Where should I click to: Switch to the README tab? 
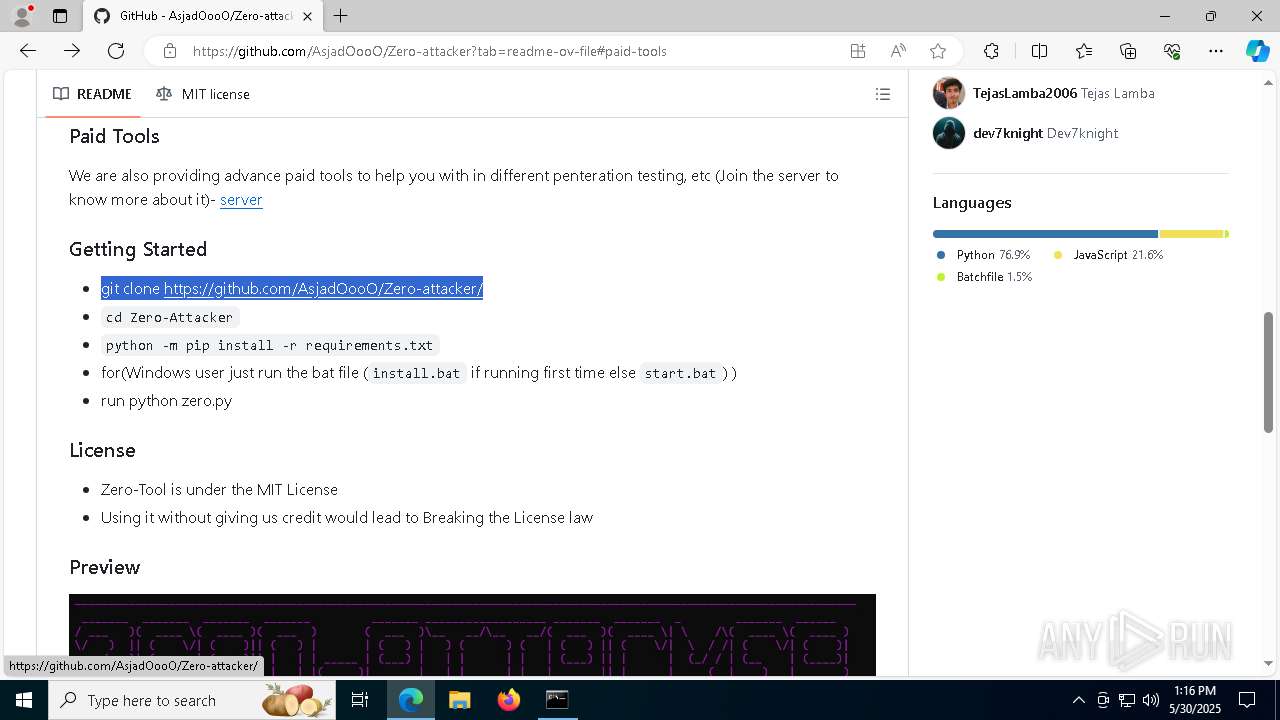click(92, 94)
